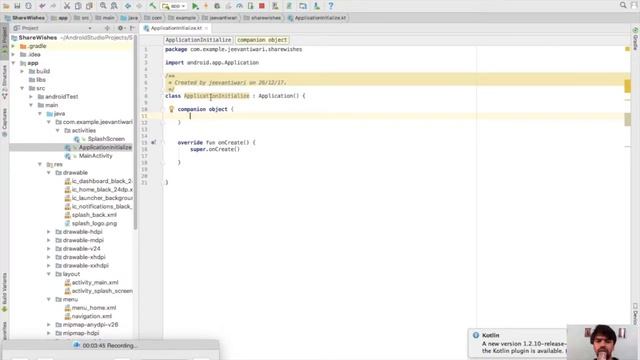Open MainActivity file in project tree
Viewport: 640px width, 360px height.
pyautogui.click(x=96, y=156)
